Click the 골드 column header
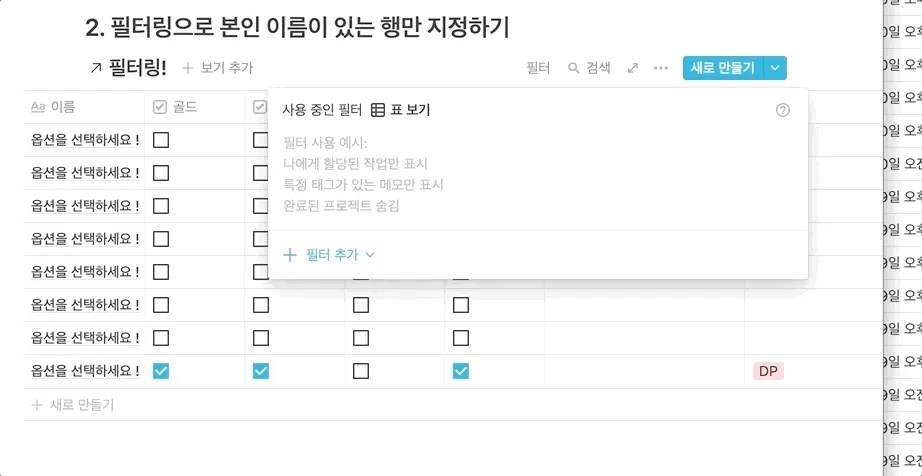Viewport: 922px width, 476px height. [x=184, y=107]
